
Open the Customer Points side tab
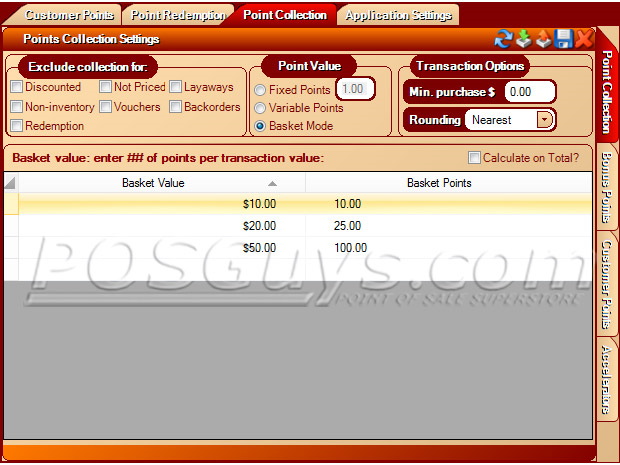606,284
